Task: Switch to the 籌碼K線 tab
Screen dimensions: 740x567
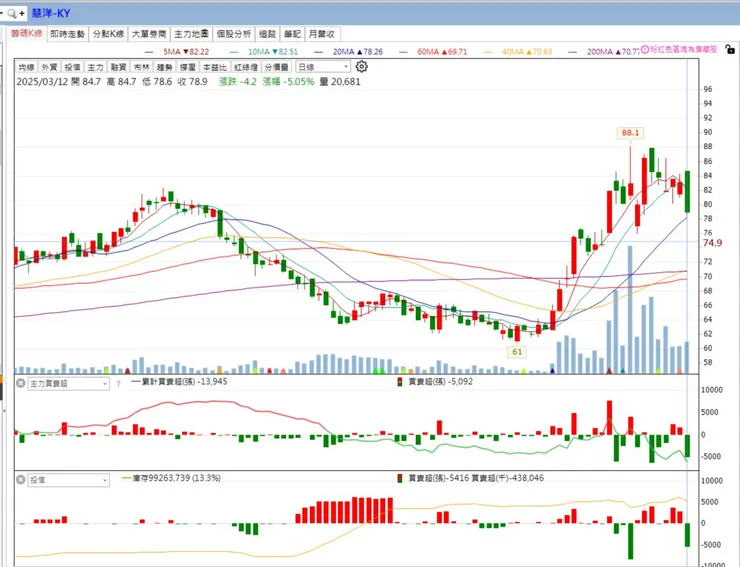Action: pyautogui.click(x=27, y=34)
